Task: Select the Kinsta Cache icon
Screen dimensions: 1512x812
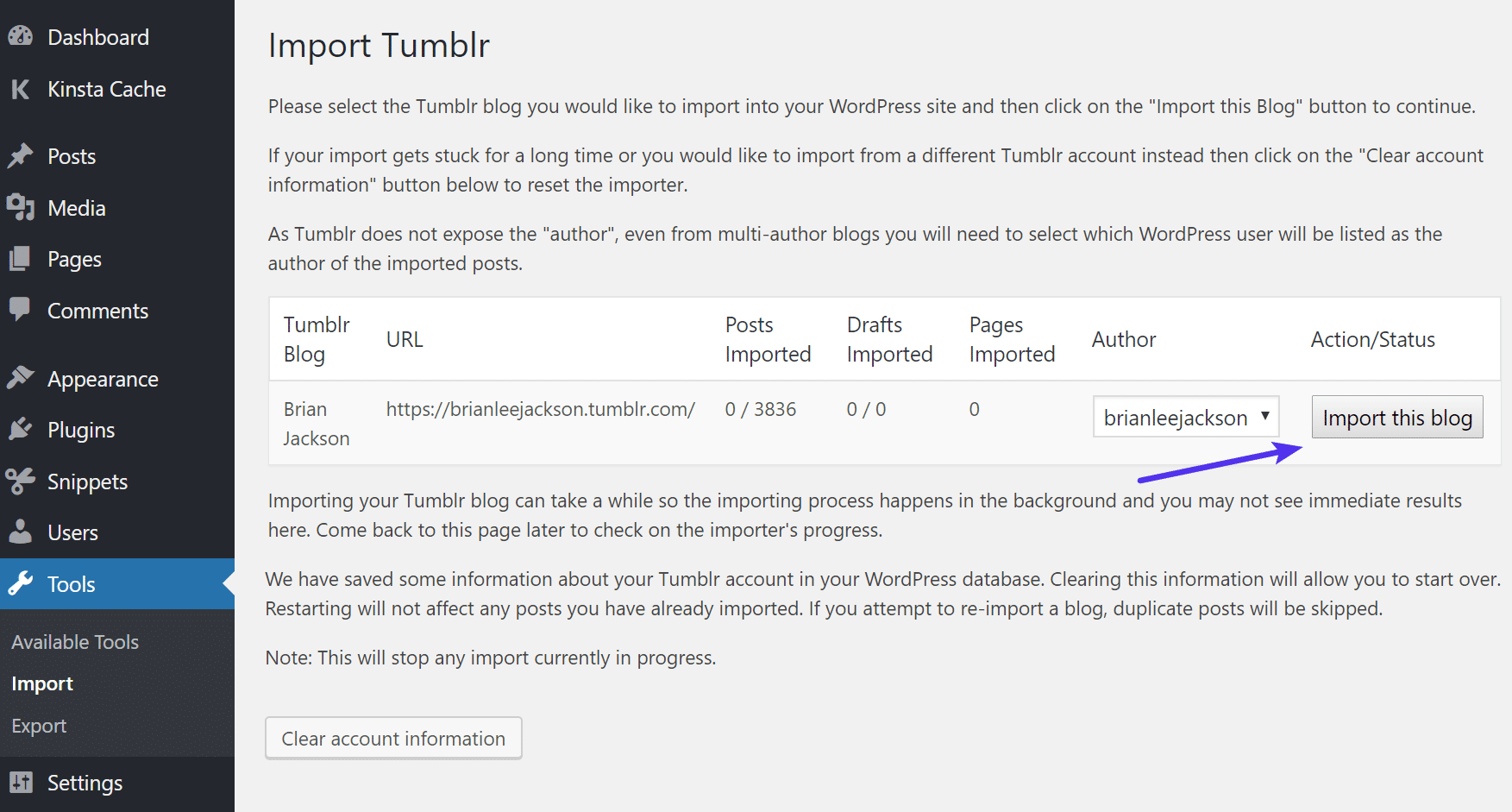Action: click(22, 89)
